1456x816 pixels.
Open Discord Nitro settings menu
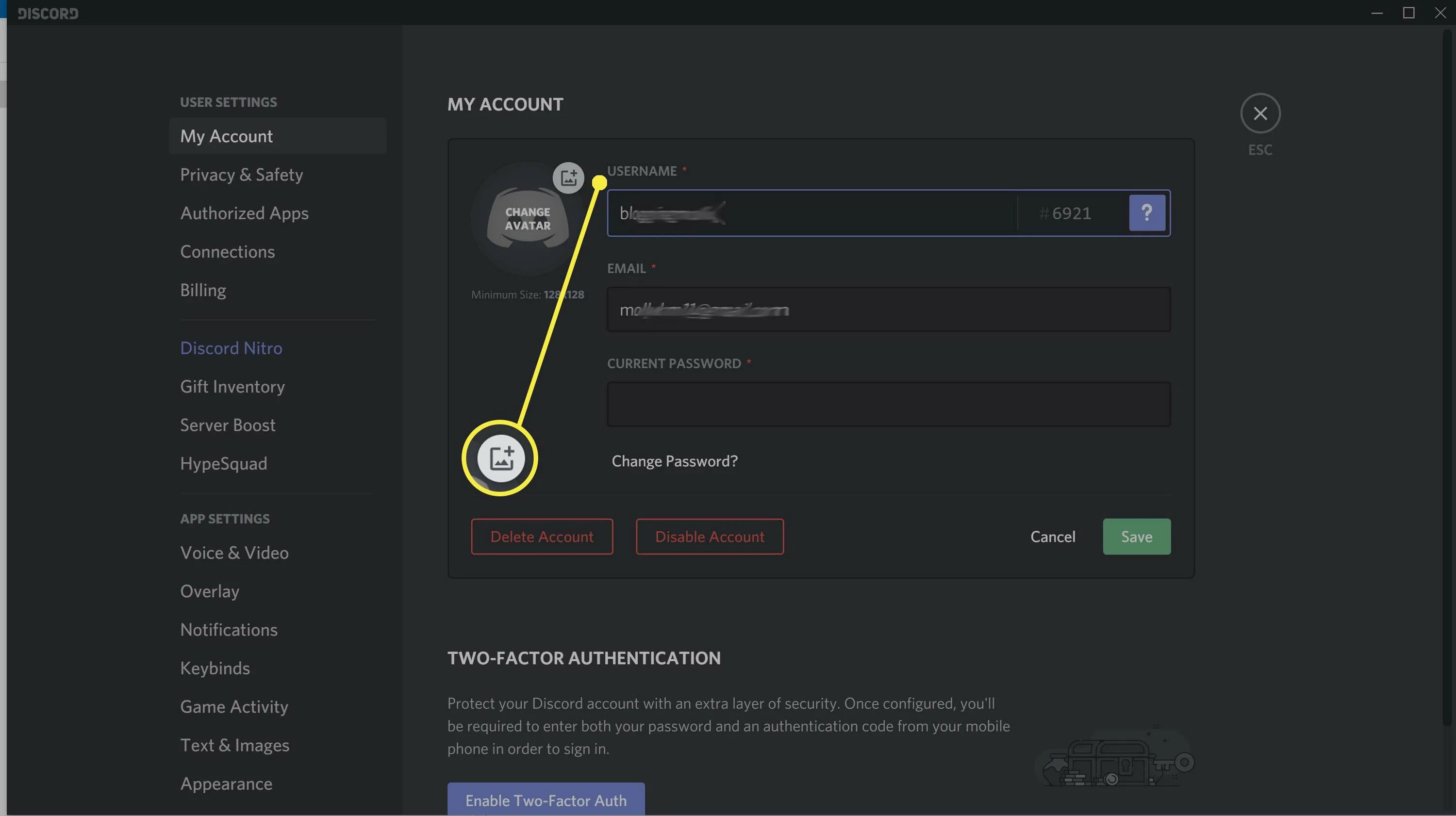pos(231,348)
